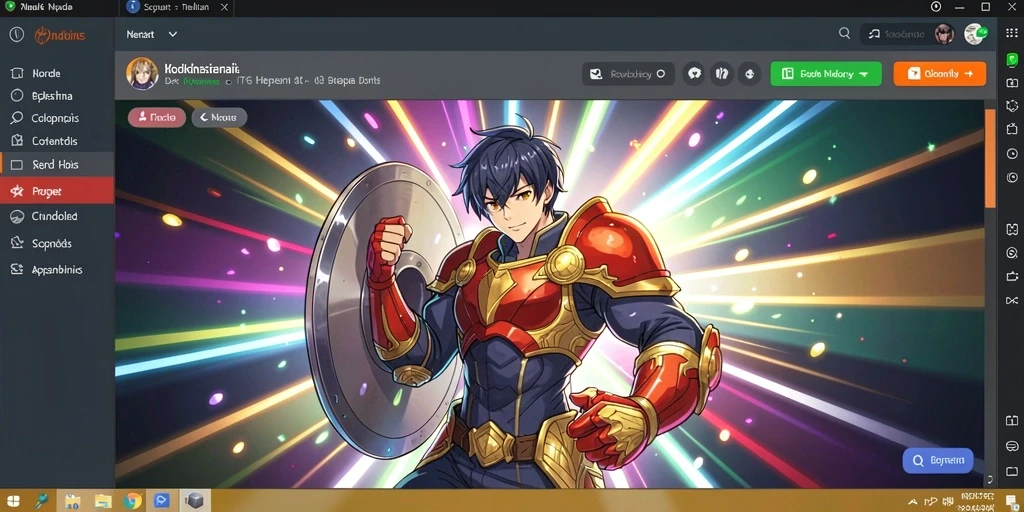Click the Chrome icon in the taskbar
1024x512 pixels.
(x=133, y=501)
